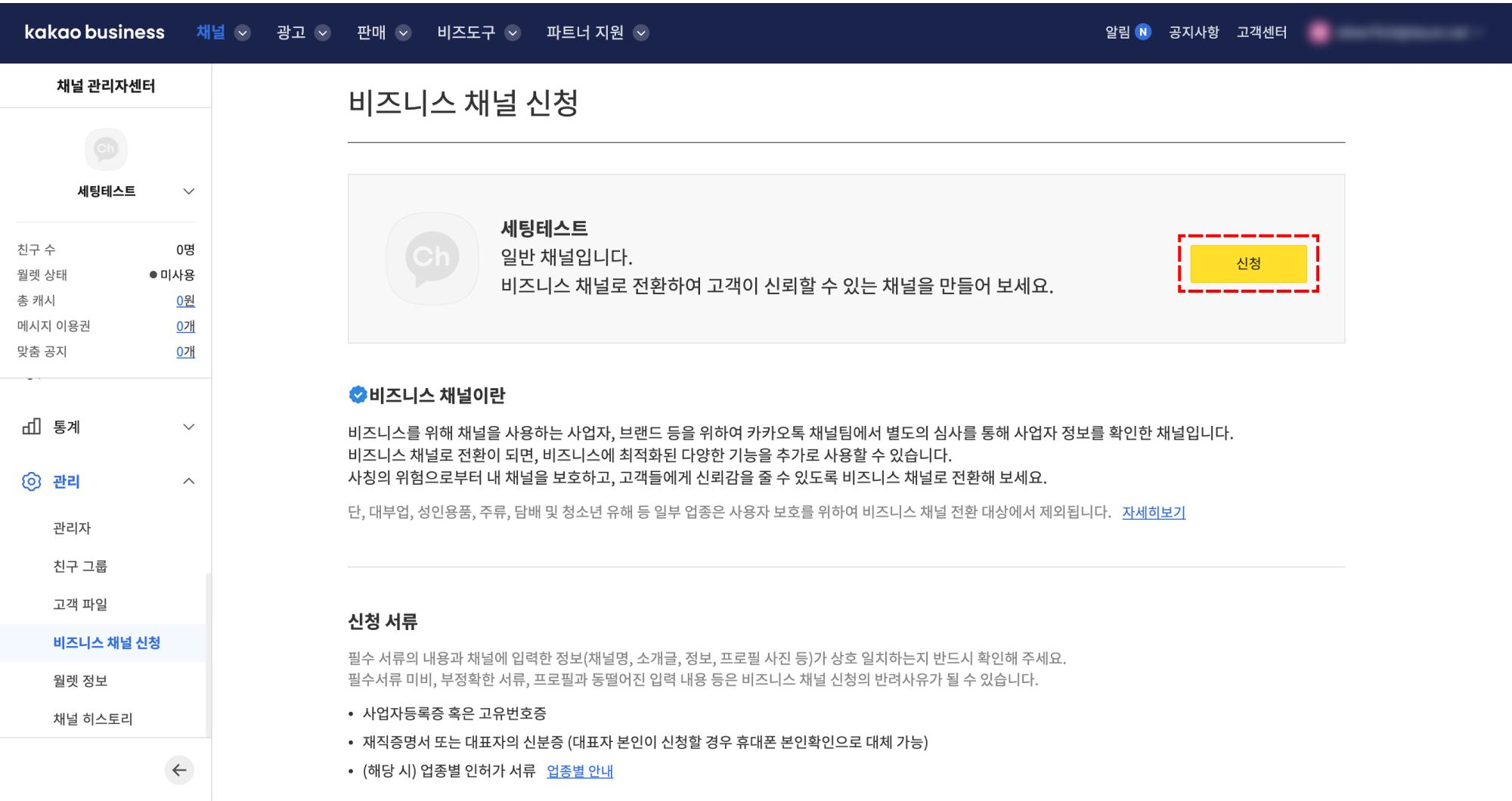Screen dimensions: 1512x801
Task: Click the user profile avatar
Action: tap(1320, 33)
